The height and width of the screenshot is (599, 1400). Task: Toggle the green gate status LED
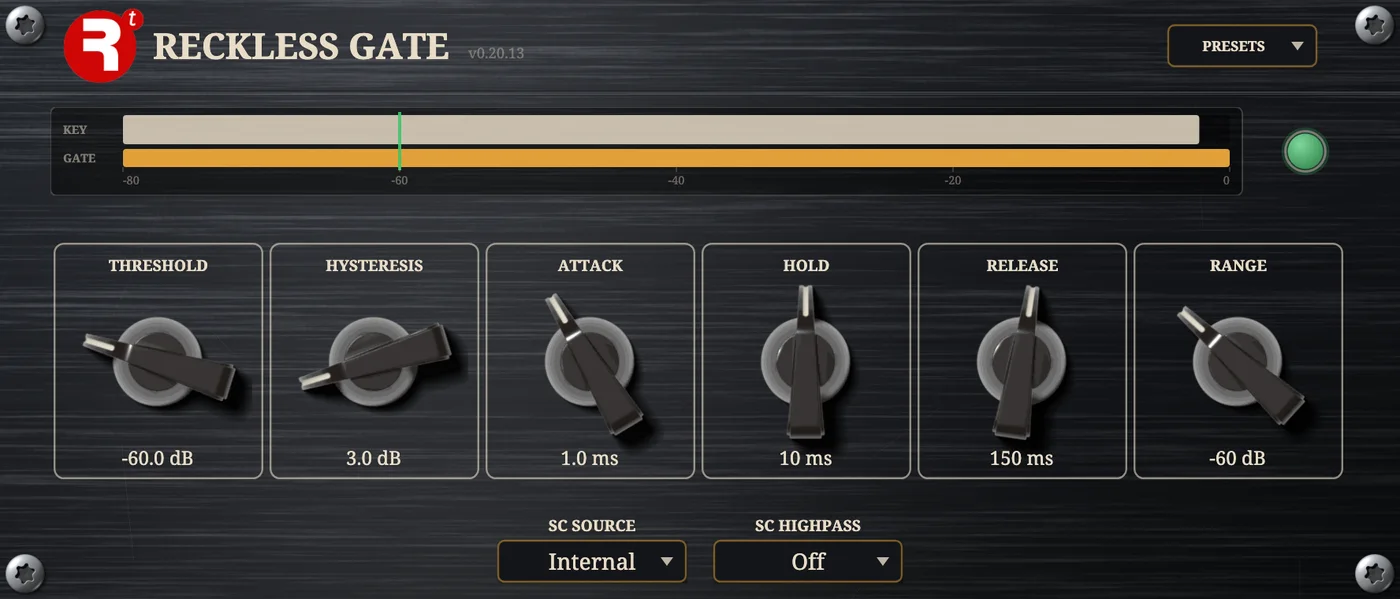1305,152
